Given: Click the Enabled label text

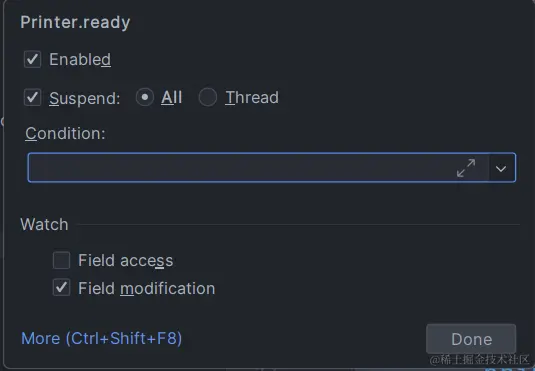Looking at the screenshot, I should point(80,59).
